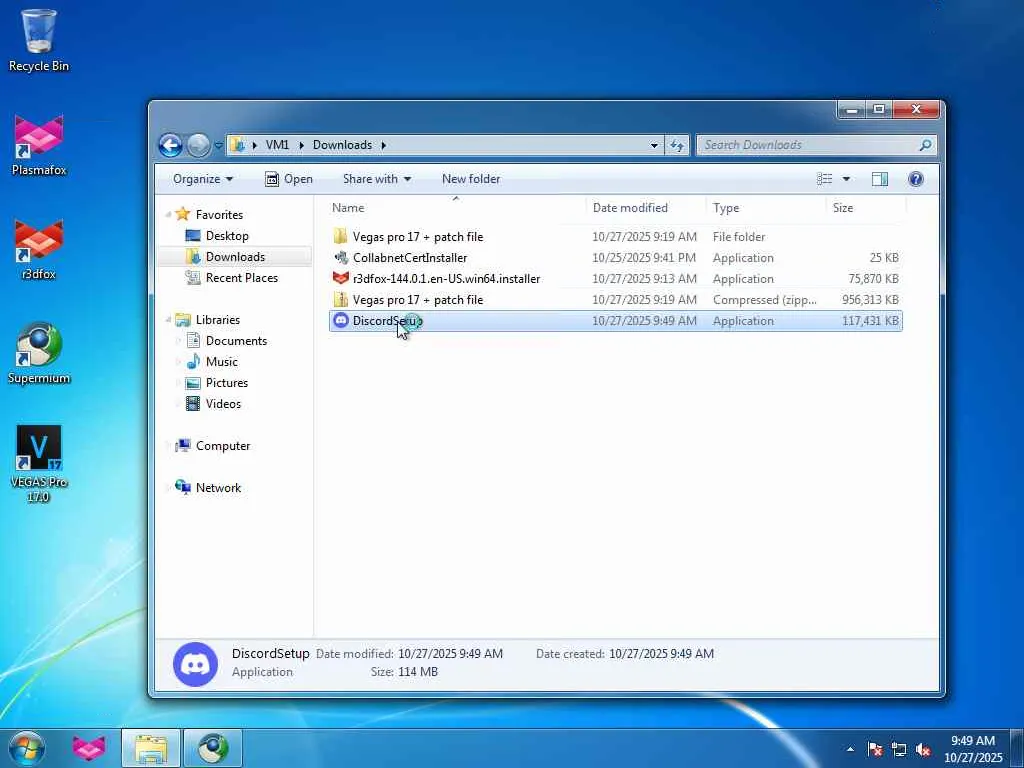Select the Supermium desktop shortcut
1024x768 pixels.
pyautogui.click(x=39, y=353)
